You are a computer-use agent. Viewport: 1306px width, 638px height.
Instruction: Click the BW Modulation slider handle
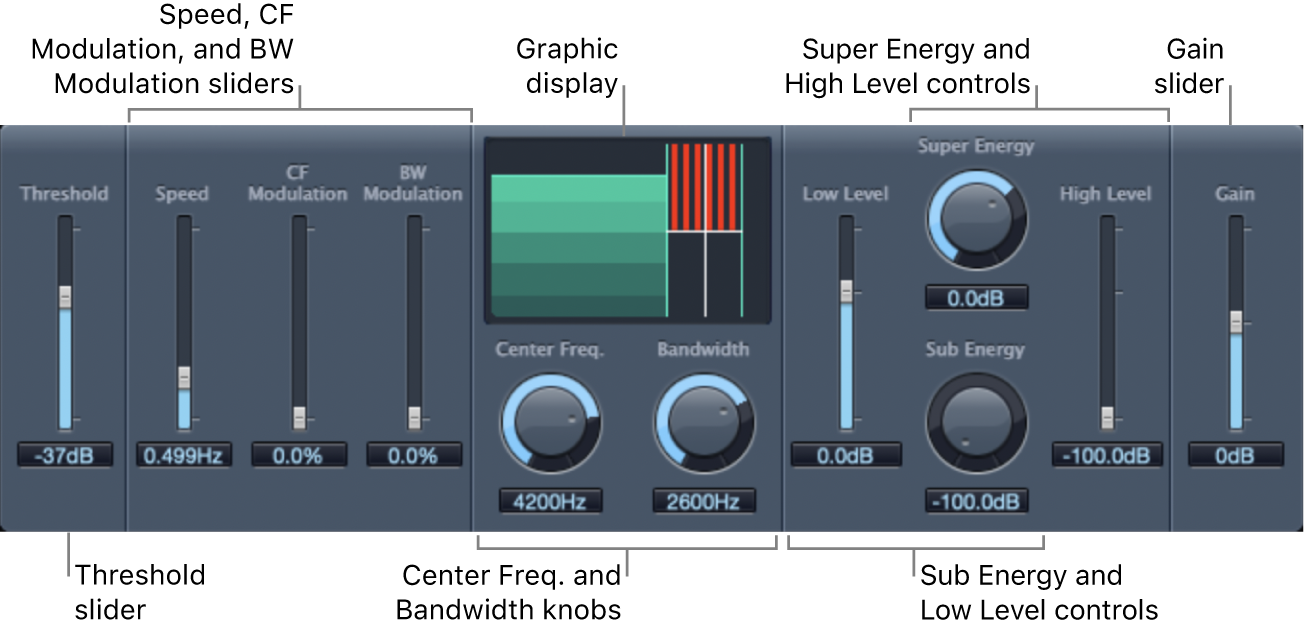(x=414, y=417)
